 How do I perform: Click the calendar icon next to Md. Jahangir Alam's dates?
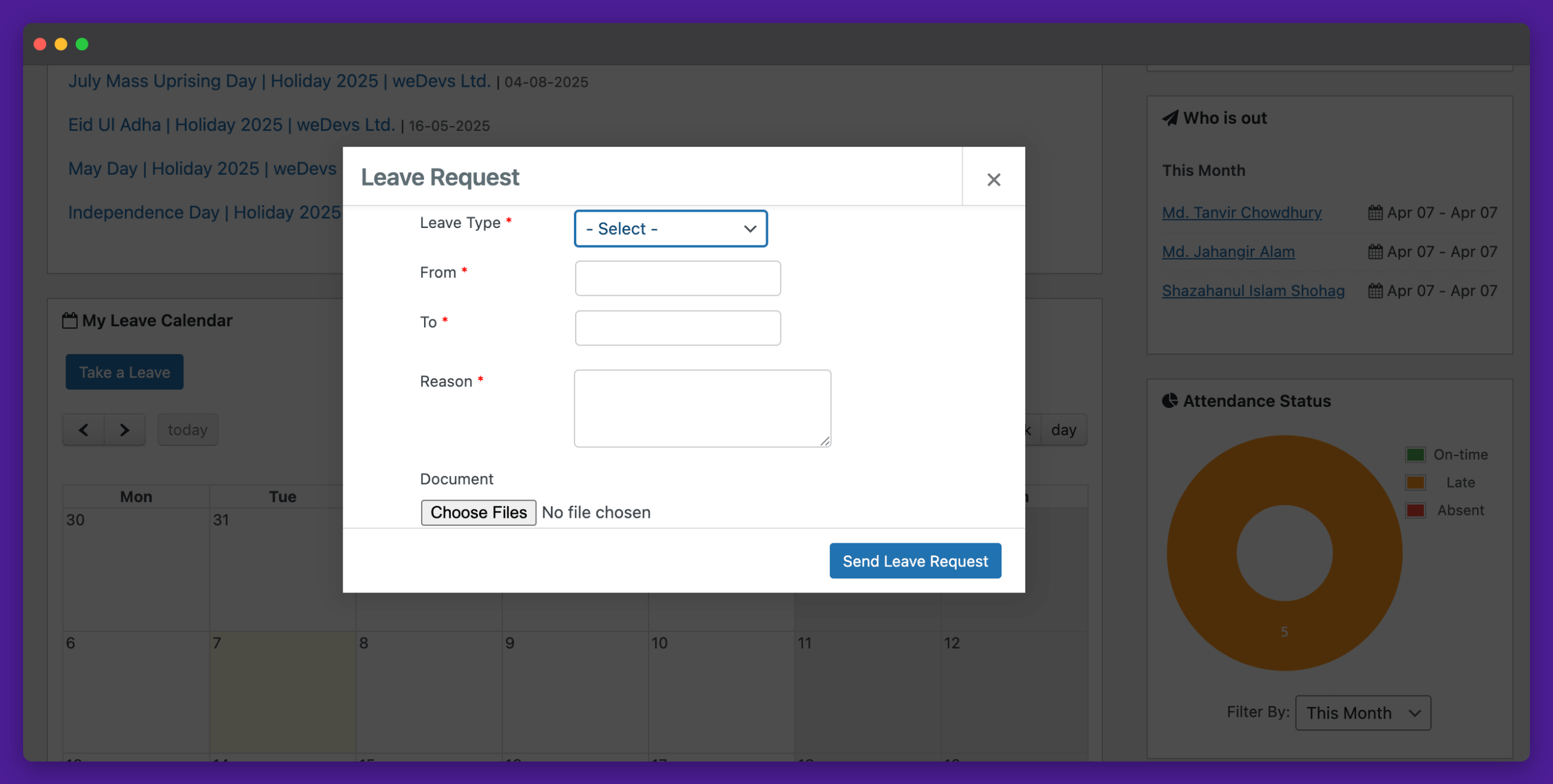tap(1375, 252)
